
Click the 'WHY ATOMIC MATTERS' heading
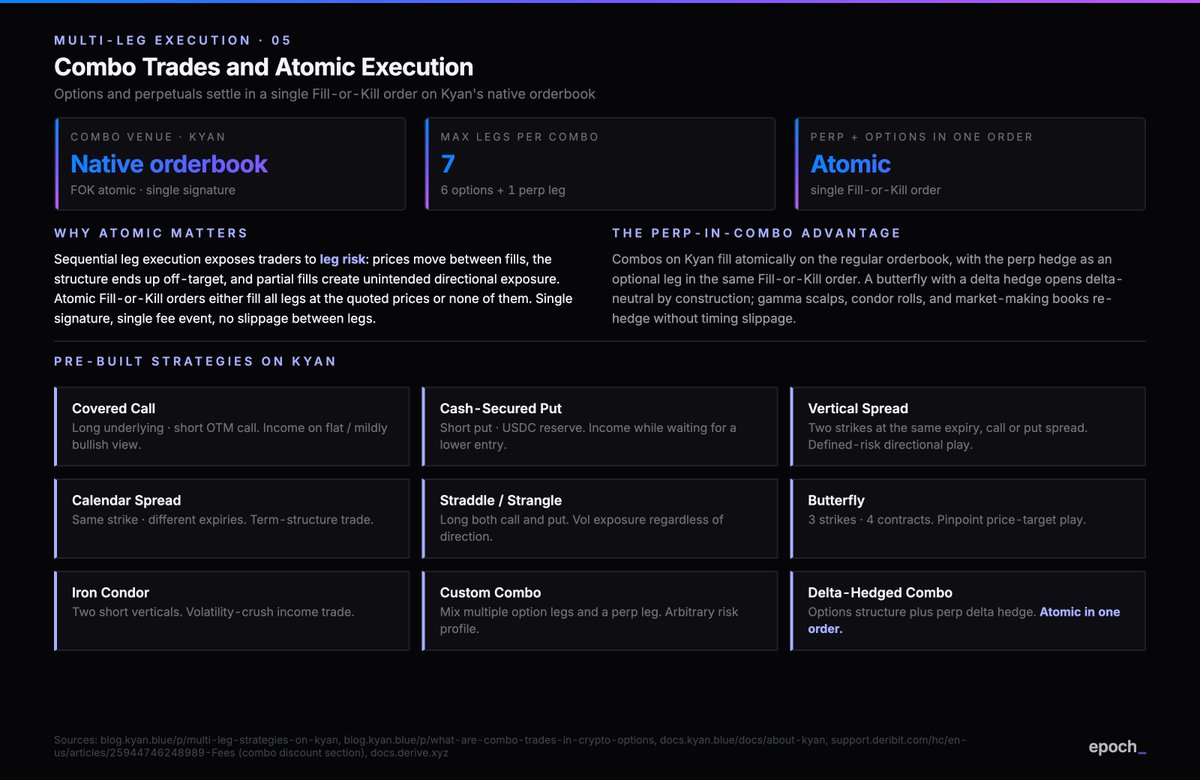click(x=151, y=233)
